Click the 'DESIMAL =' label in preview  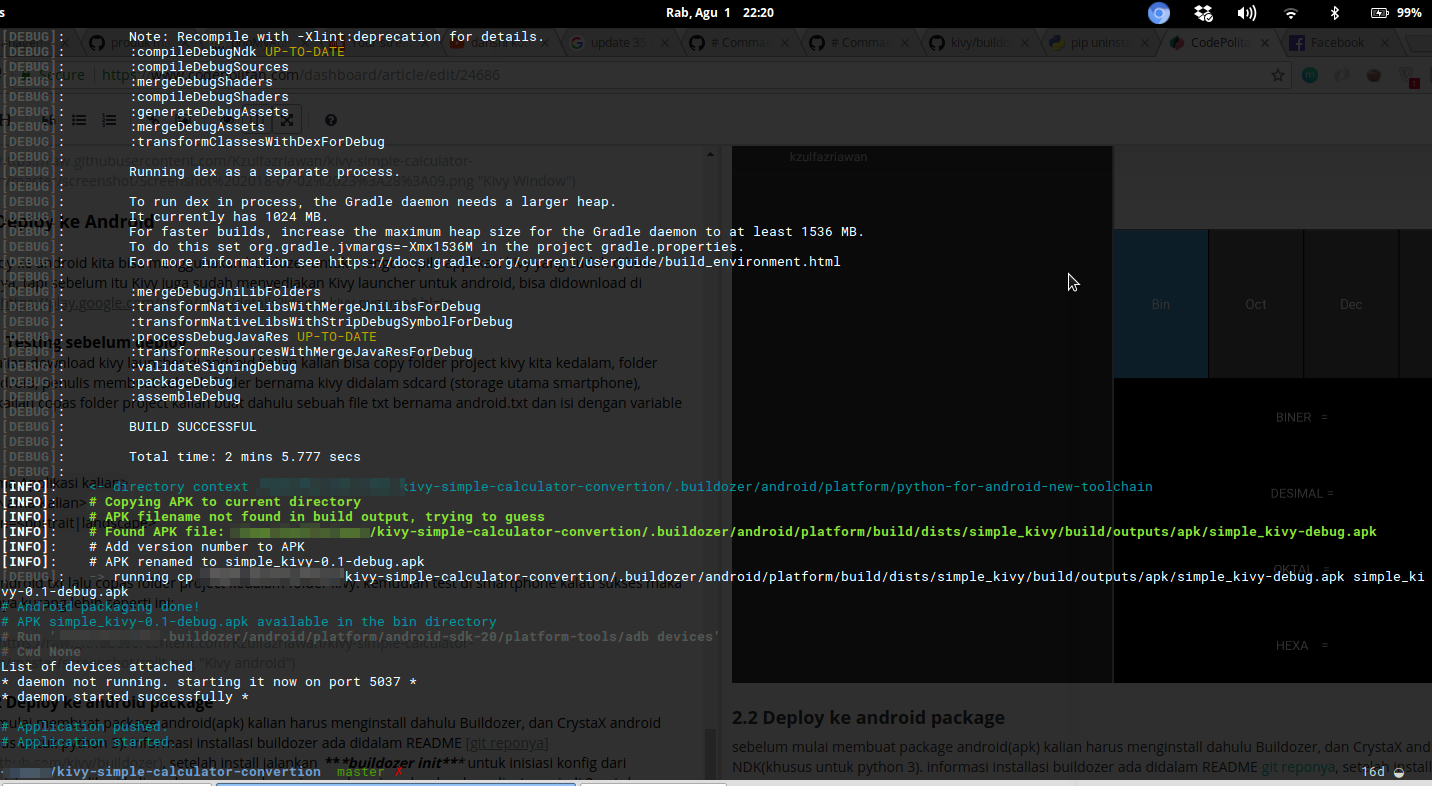coord(1302,493)
